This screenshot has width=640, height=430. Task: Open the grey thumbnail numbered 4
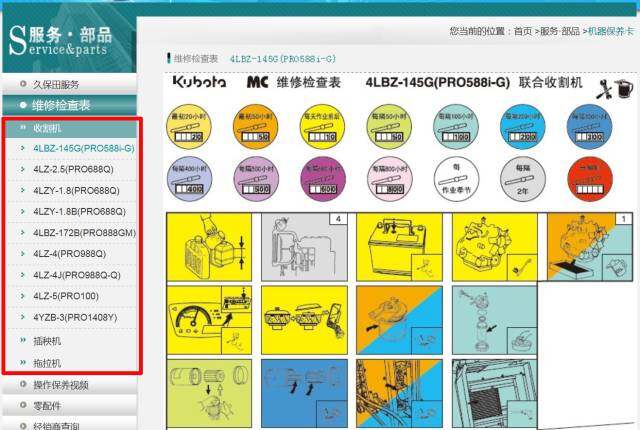click(x=304, y=247)
